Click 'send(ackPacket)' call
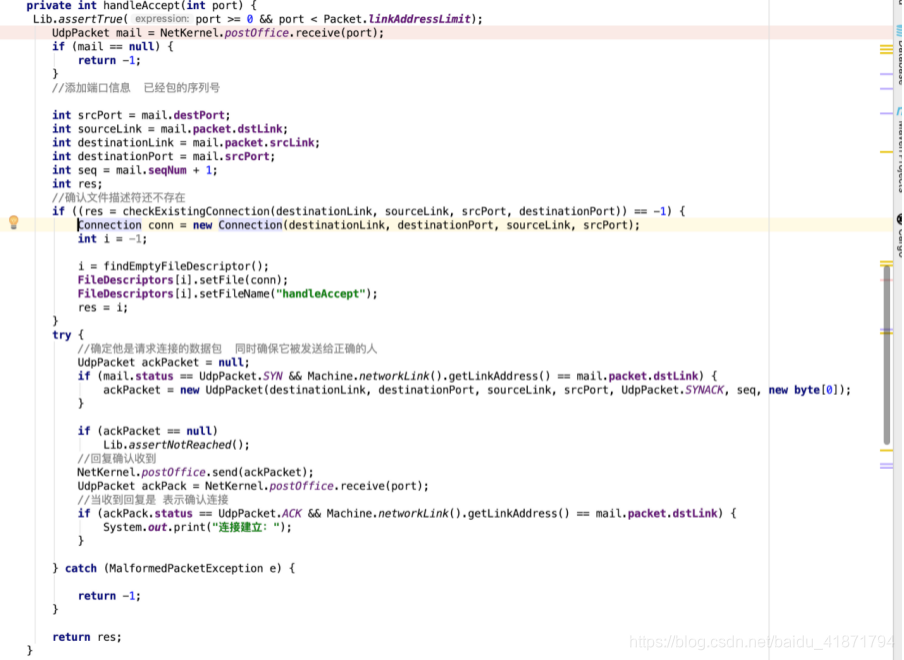The height and width of the screenshot is (660, 904). 259,473
